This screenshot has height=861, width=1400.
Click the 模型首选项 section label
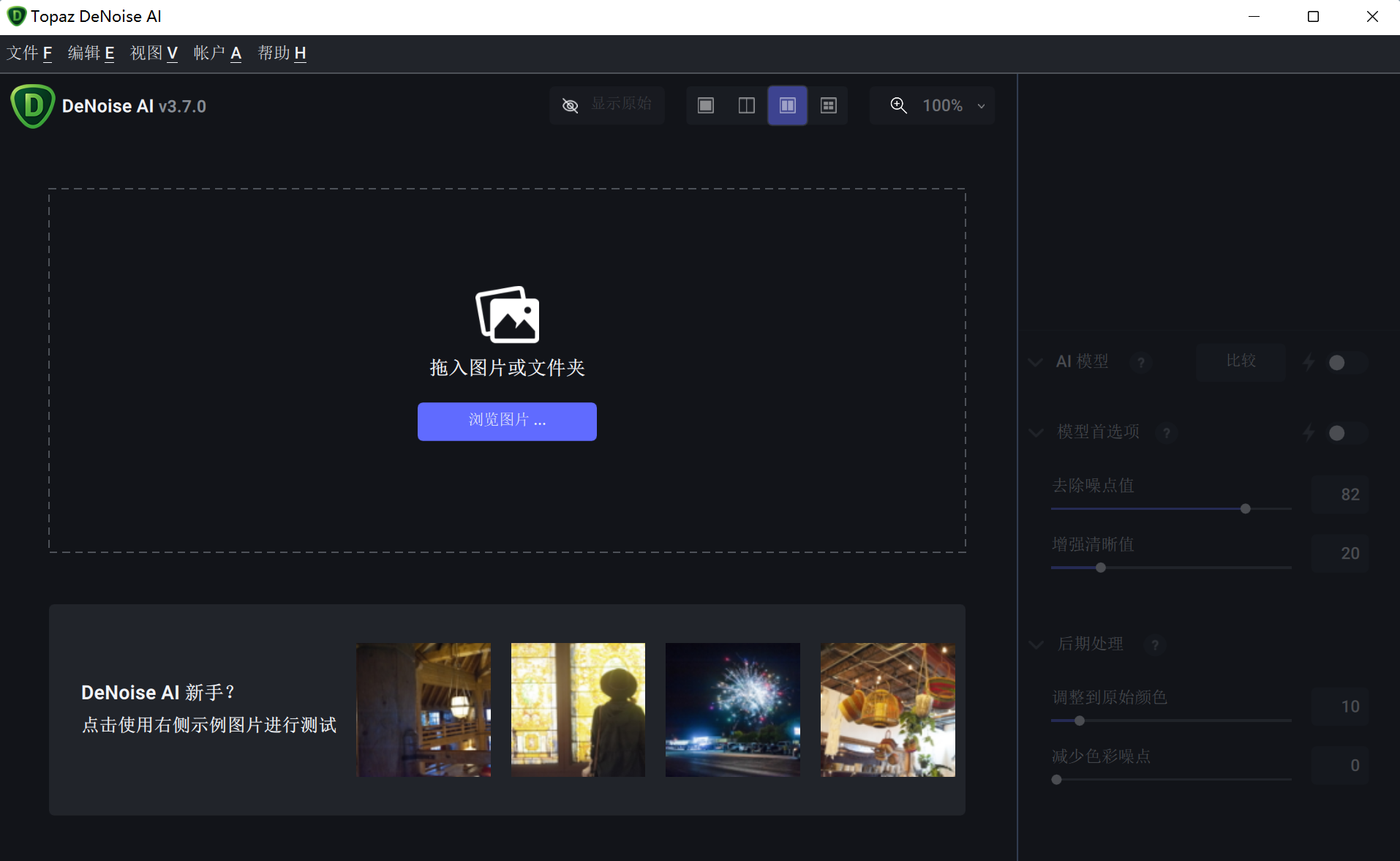coord(1098,432)
